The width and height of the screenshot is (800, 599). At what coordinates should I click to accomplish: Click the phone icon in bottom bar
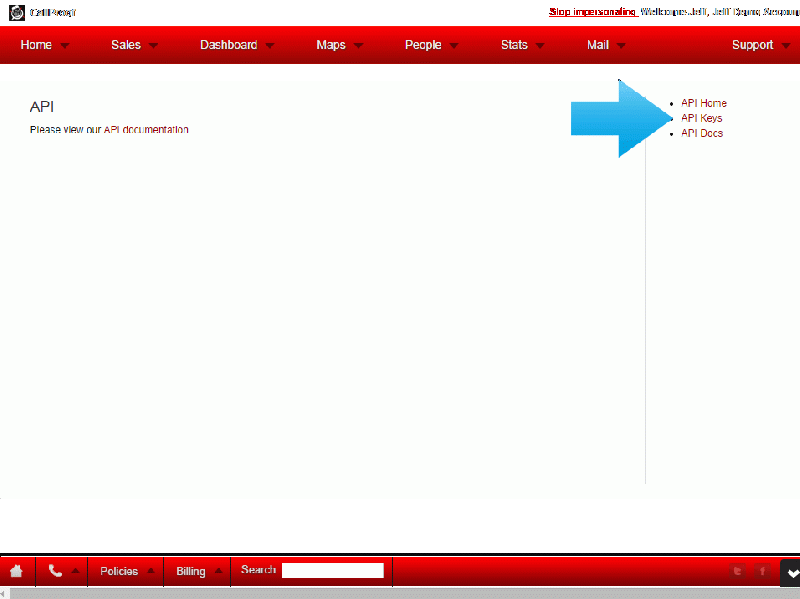[55, 571]
